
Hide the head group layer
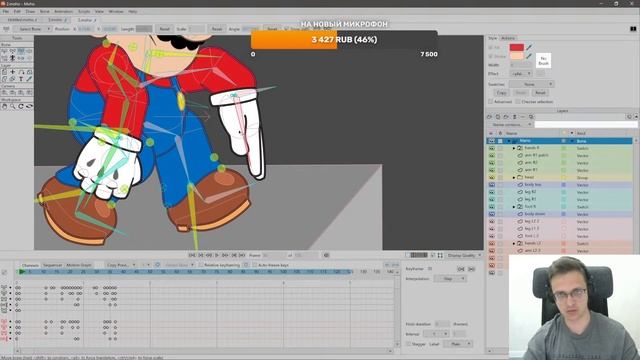click(491, 178)
